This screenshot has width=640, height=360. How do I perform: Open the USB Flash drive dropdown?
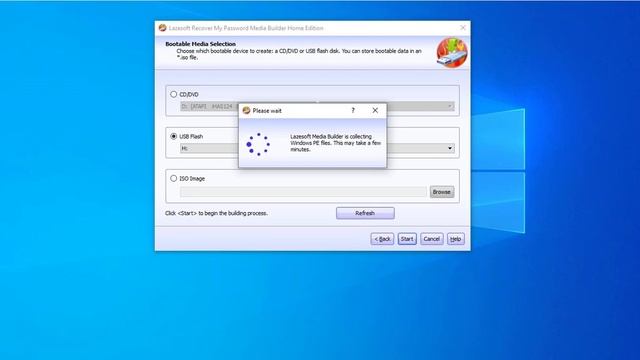450,148
